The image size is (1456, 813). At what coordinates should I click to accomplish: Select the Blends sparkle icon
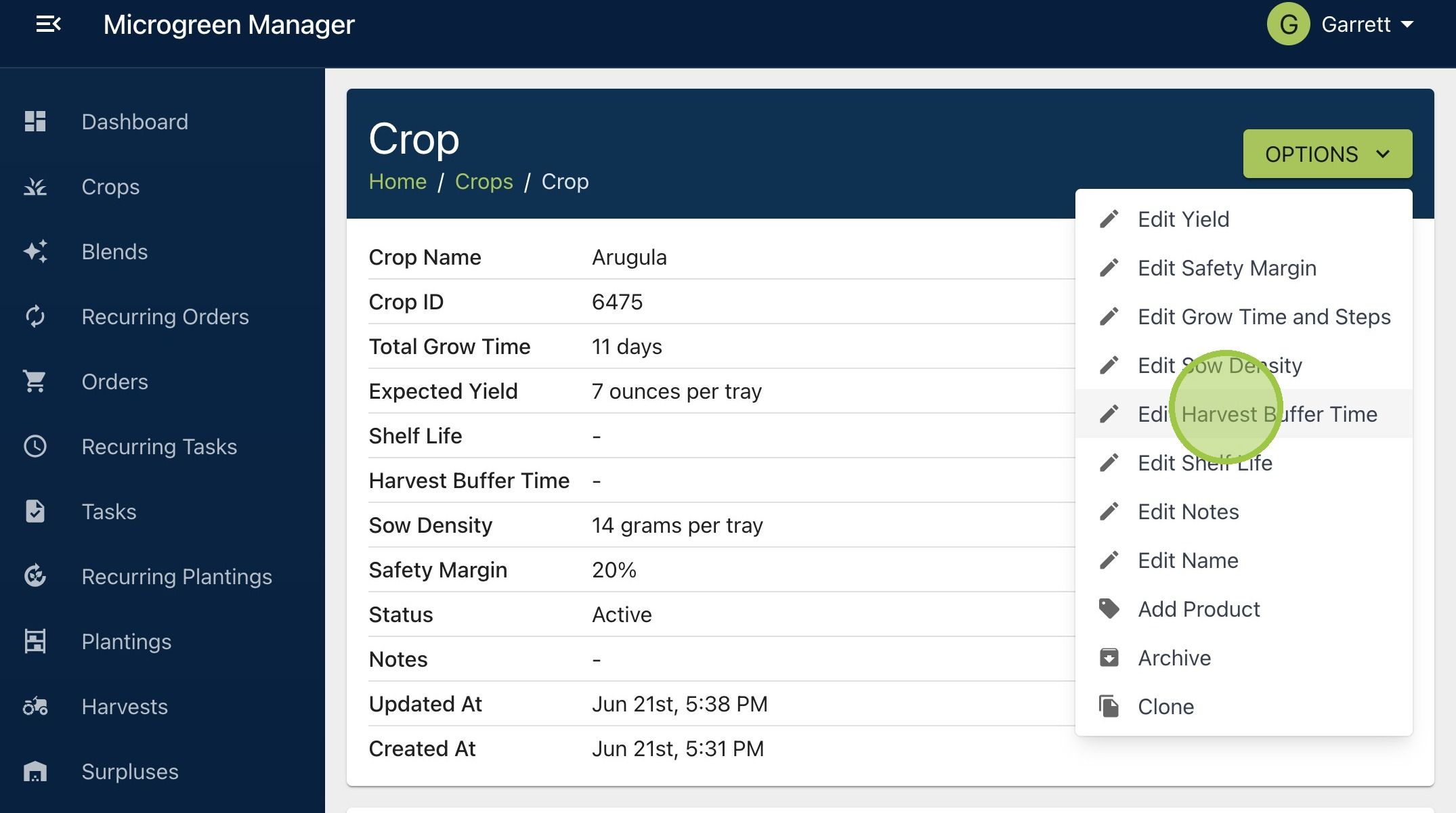pyautogui.click(x=35, y=251)
